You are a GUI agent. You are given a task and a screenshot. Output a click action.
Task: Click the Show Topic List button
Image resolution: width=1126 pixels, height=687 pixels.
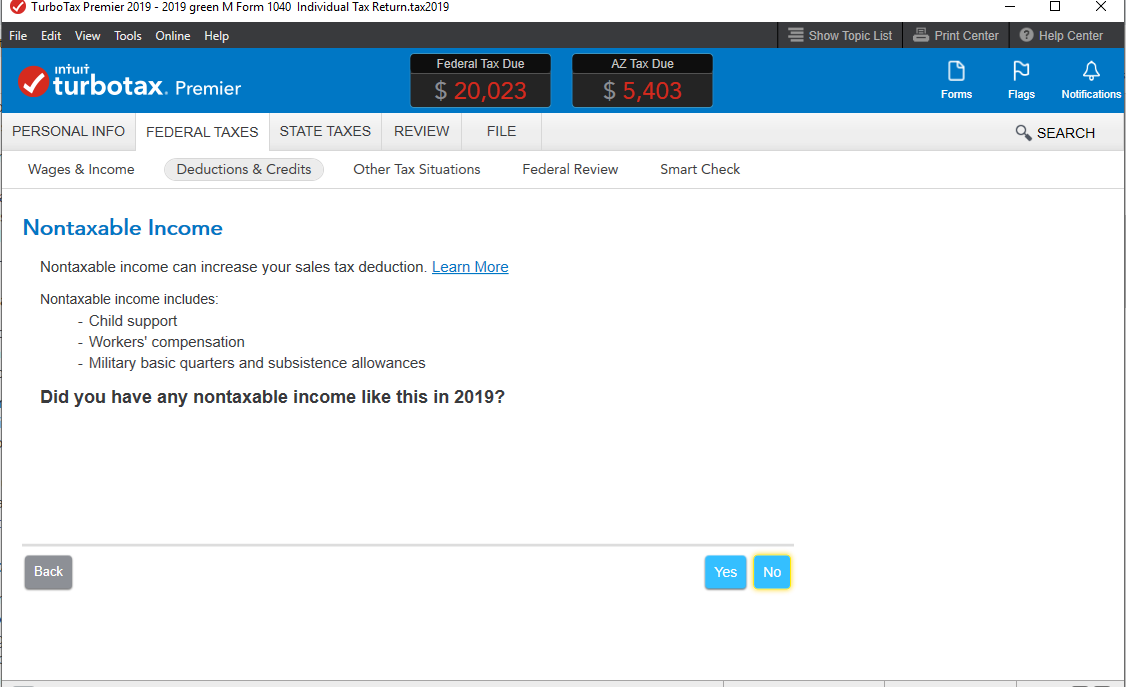click(x=839, y=35)
